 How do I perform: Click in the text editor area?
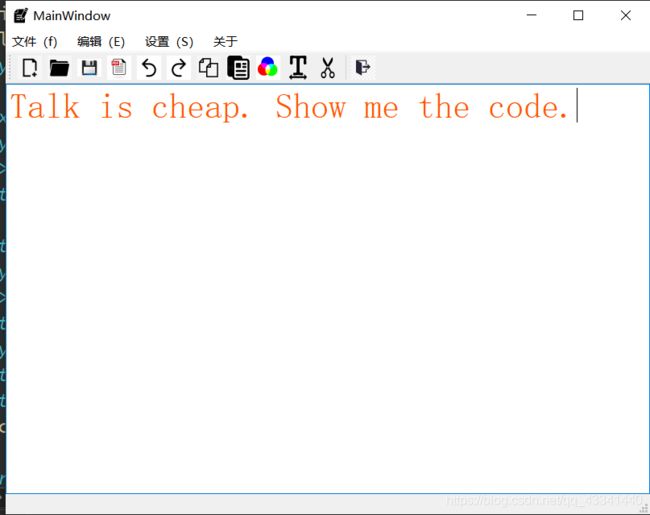click(327, 289)
